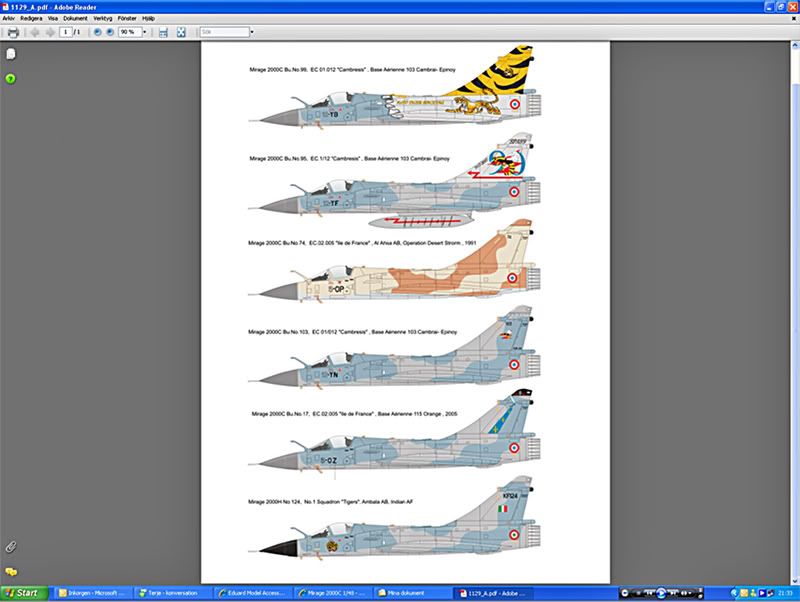
Task: Click the green help icon in the sidebar
Action: (10, 79)
